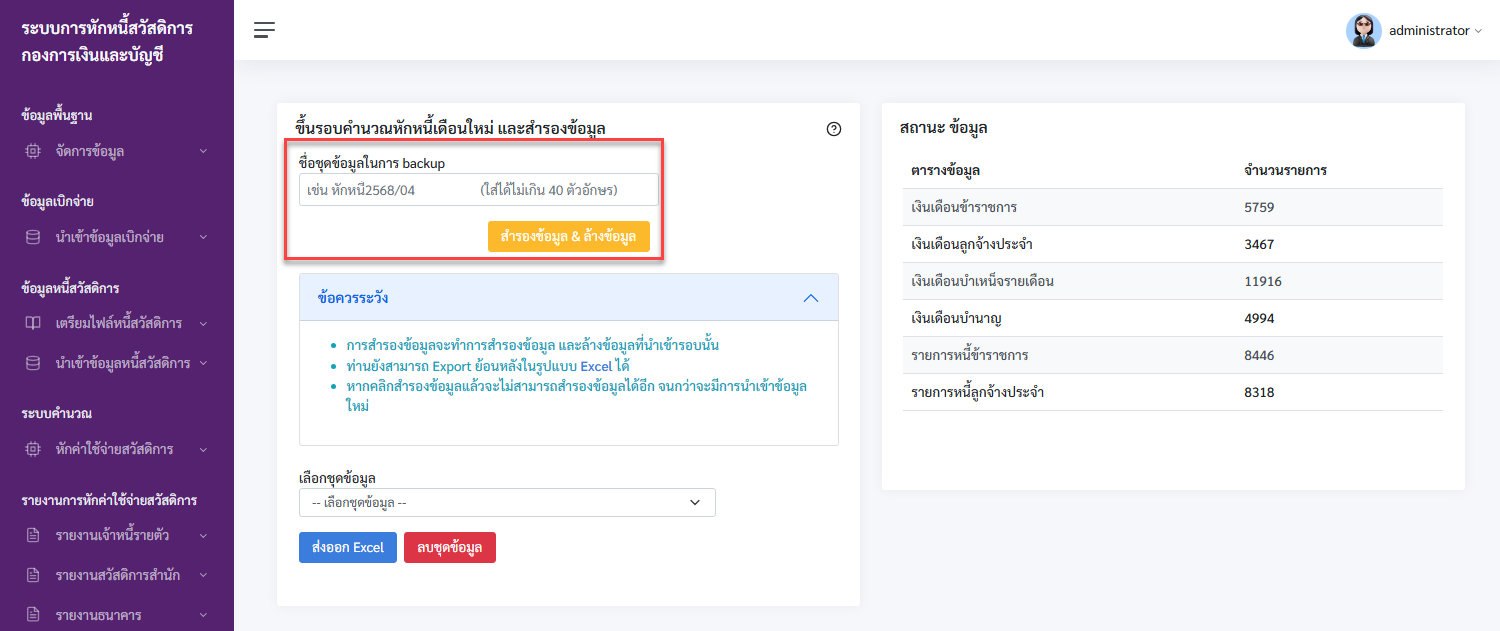The height and width of the screenshot is (631, 1500).
Task: Click the รายงานเจ้าหนี้รายตัว document icon
Action: (x=33, y=535)
